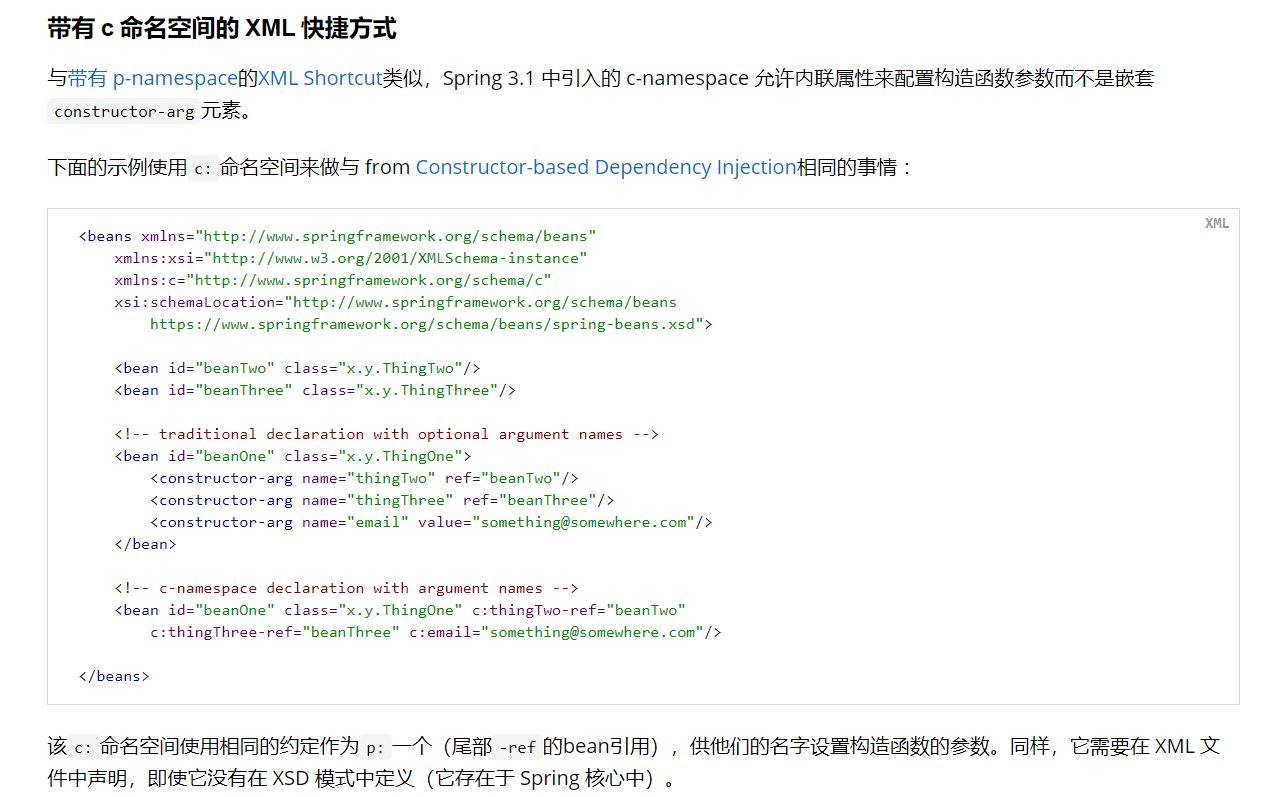
Task: Open the "XML Shortcut" link
Action: click(x=321, y=78)
